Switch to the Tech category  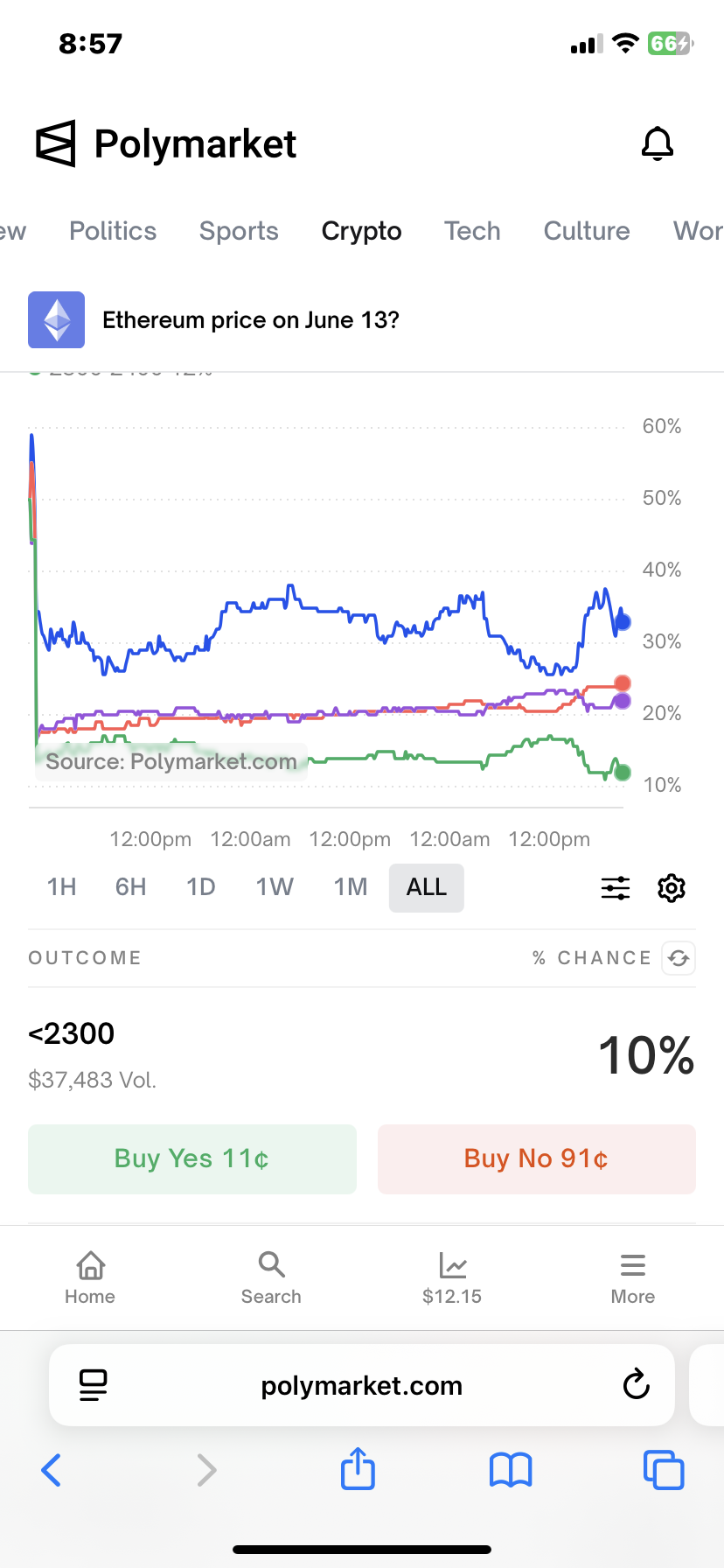coord(472,231)
